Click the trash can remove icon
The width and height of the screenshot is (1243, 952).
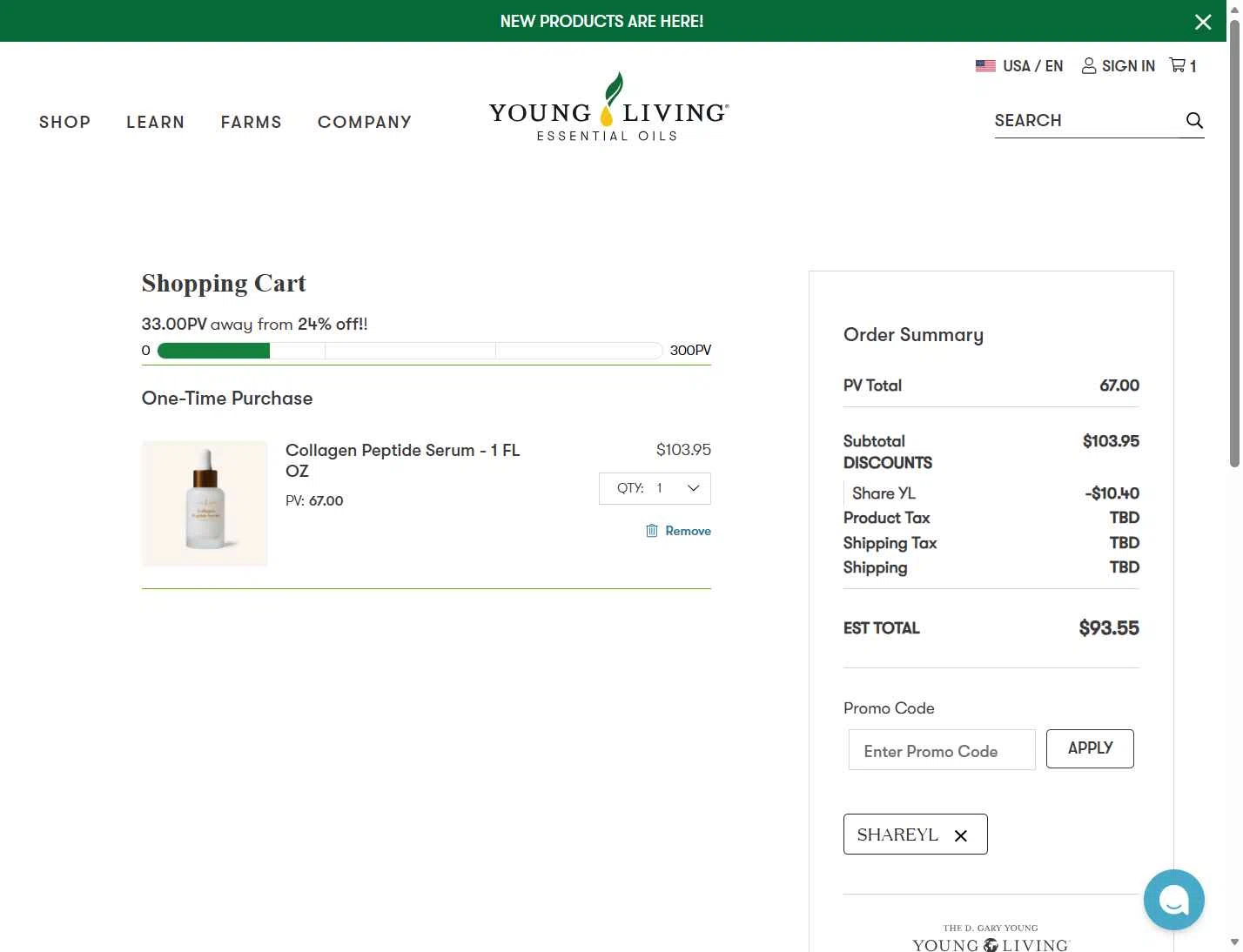(x=652, y=531)
